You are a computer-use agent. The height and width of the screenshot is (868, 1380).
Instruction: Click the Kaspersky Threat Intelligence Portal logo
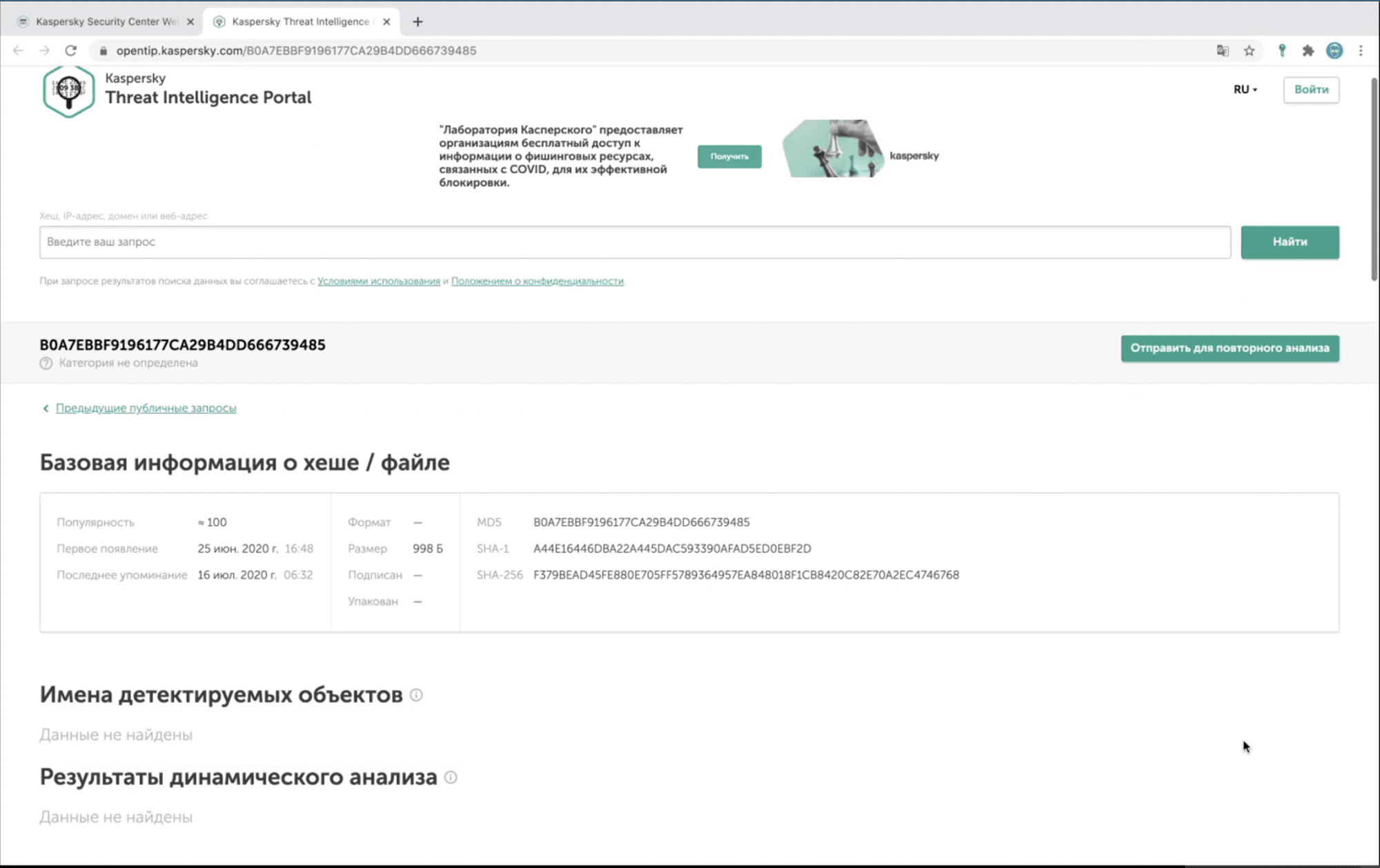pyautogui.click(x=68, y=91)
